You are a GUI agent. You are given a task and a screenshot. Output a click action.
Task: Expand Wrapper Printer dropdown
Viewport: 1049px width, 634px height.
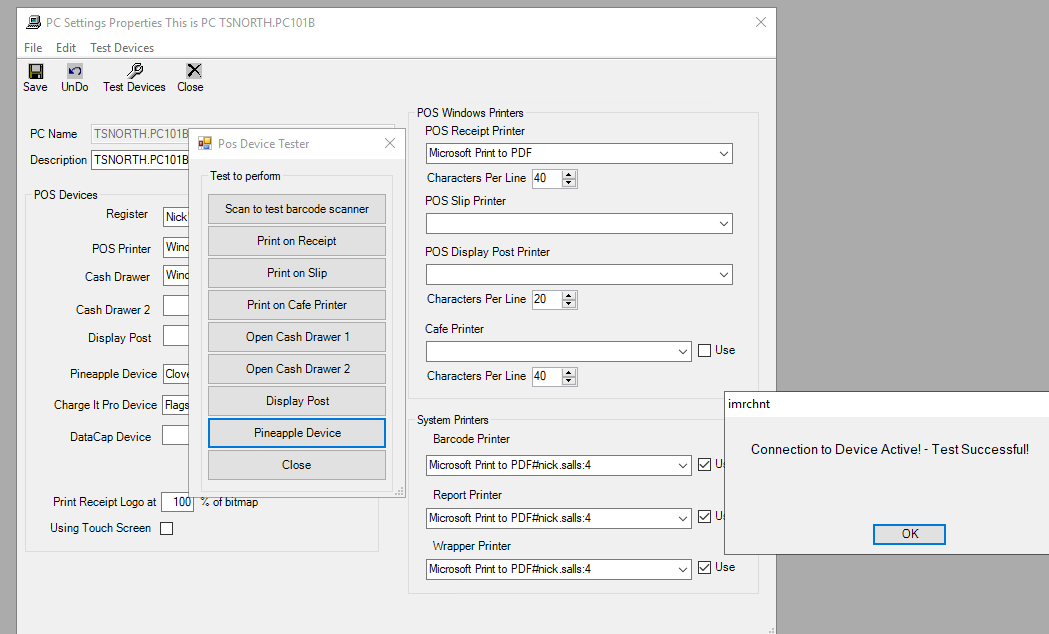click(682, 569)
